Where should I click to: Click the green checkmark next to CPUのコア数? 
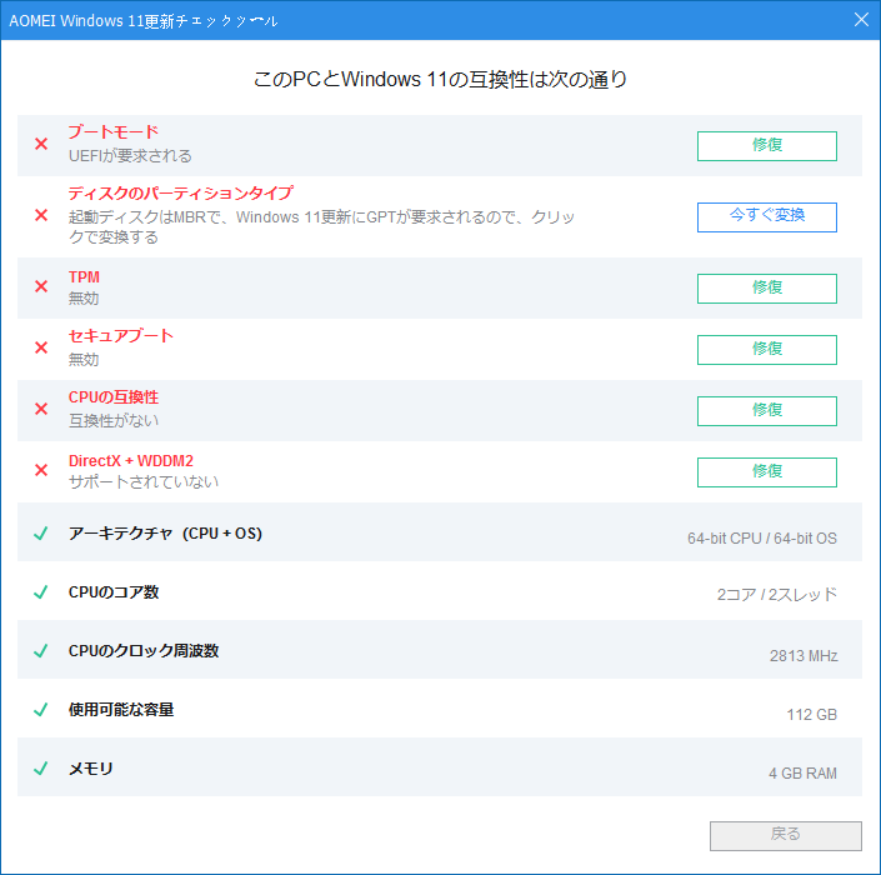tap(41, 592)
